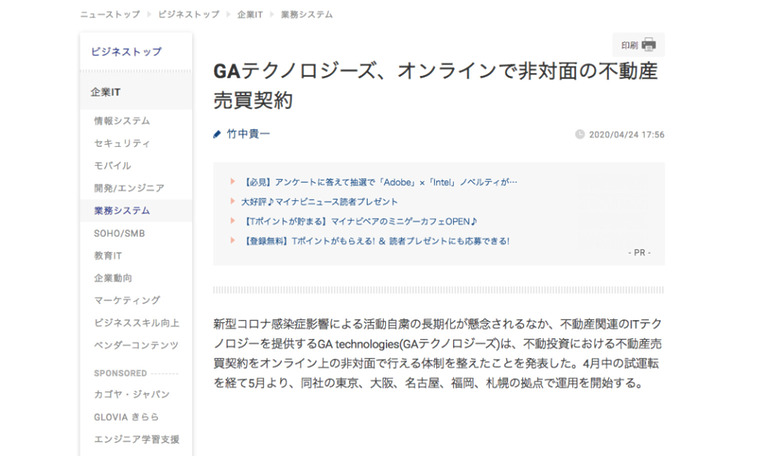Select 企業IT in the breadcrumb trail

252,15
